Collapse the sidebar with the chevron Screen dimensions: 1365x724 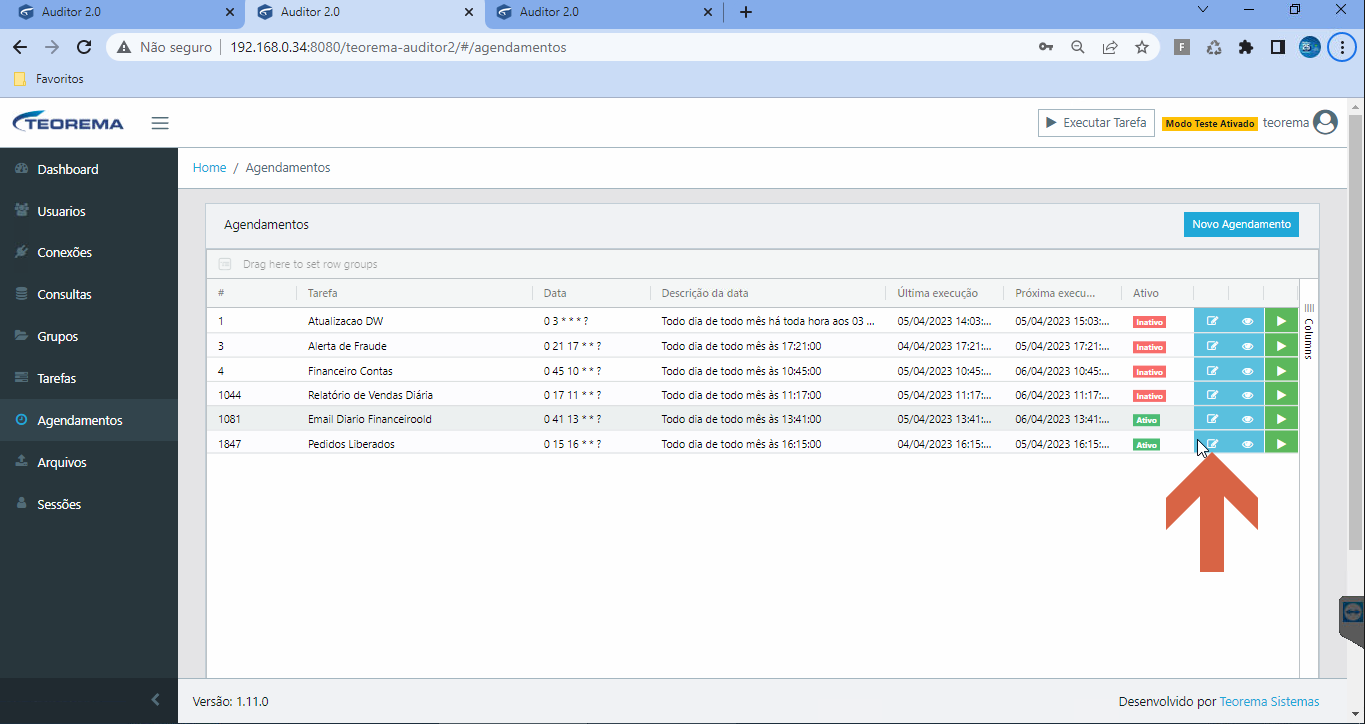155,700
